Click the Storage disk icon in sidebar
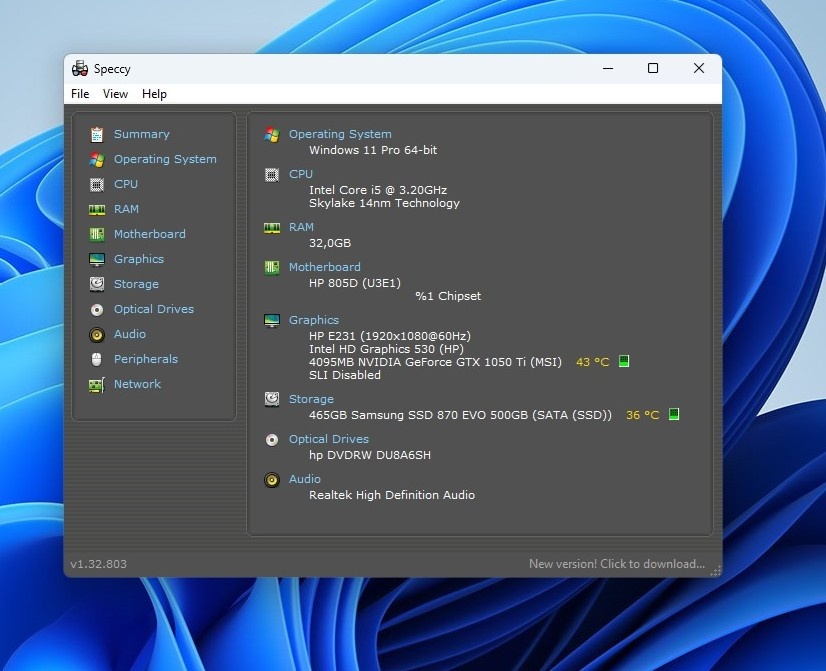 point(97,284)
